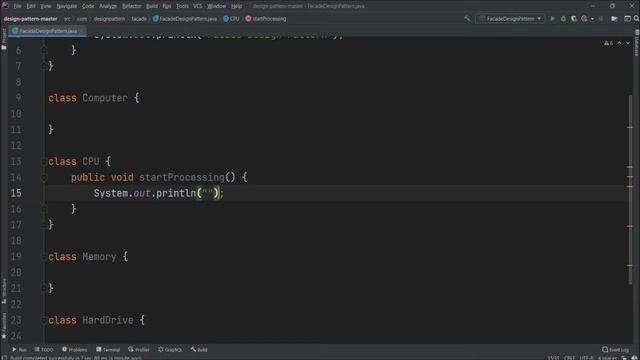
Task: Close the FacadeDesignPattern.java editor tab
Action: pyautogui.click(x=81, y=31)
